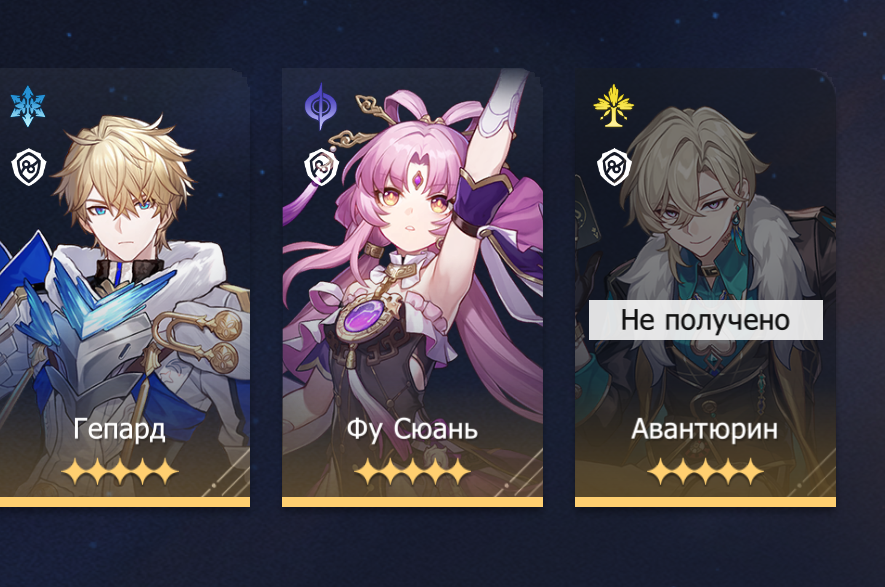The image size is (885, 587).
Task: Click the gold bar under Авантюрин card
Action: tap(706, 502)
